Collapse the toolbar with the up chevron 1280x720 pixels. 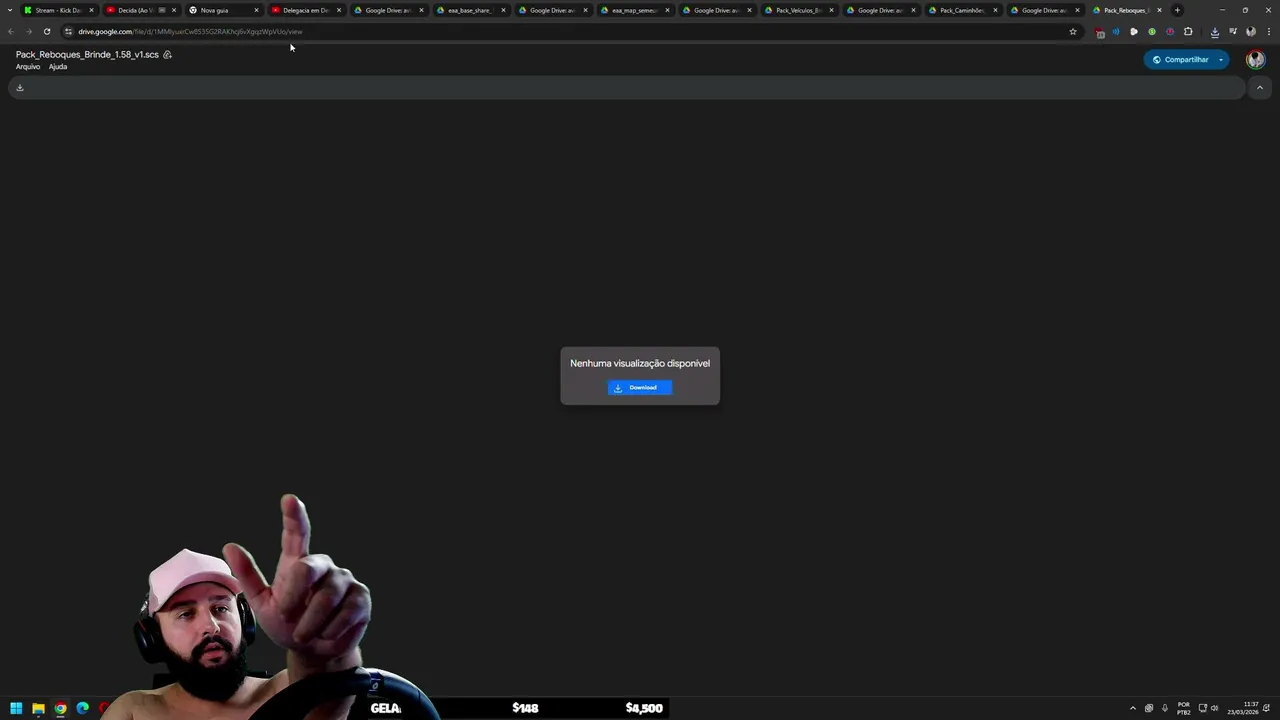click(x=1259, y=88)
